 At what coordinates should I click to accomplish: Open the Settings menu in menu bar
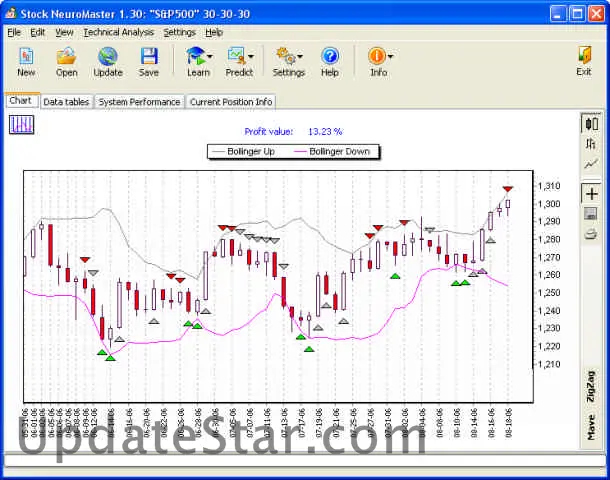click(179, 32)
